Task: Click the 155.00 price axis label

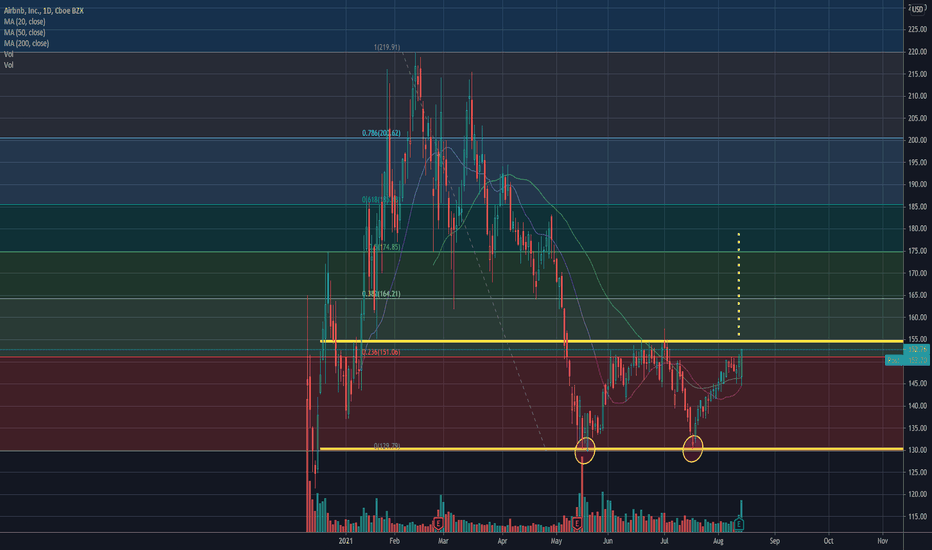Action: click(917, 340)
